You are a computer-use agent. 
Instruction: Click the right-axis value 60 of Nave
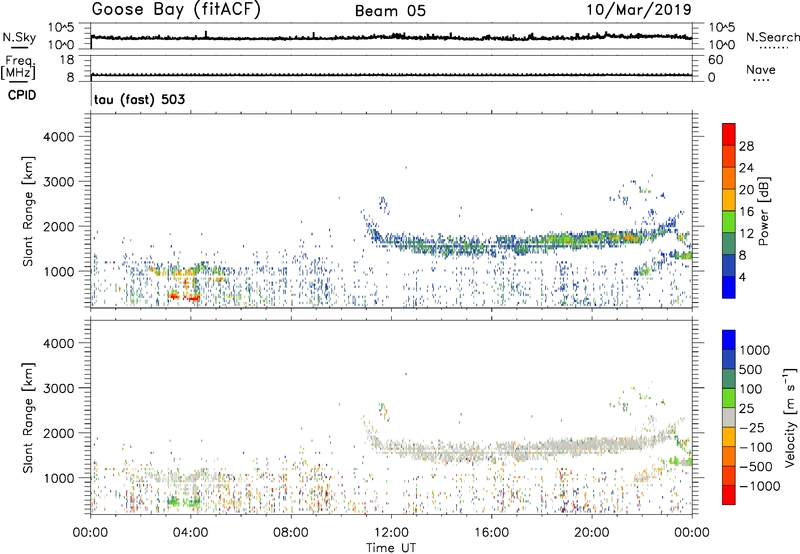715,60
